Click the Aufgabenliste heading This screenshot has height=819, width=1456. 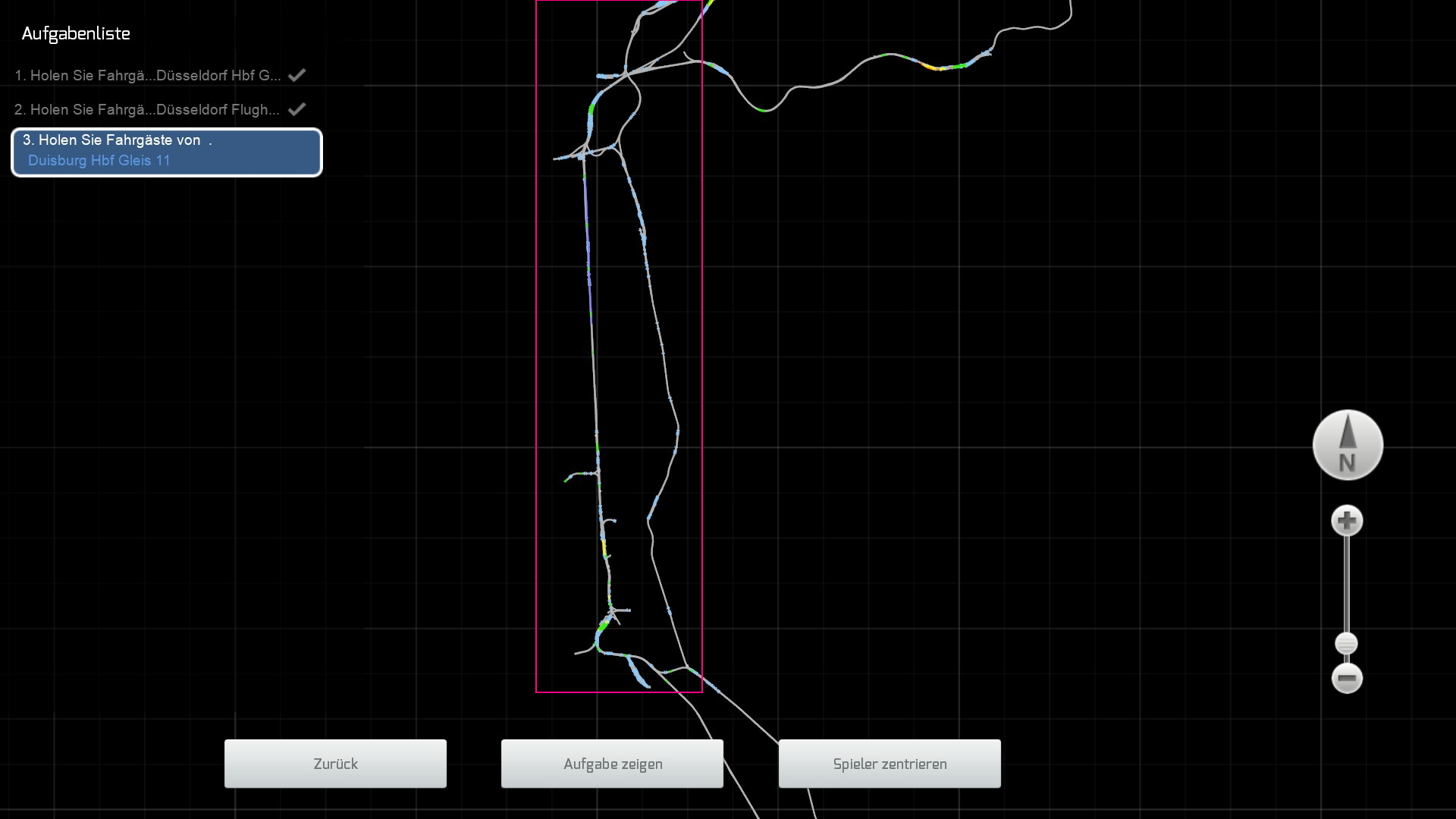pos(76,33)
